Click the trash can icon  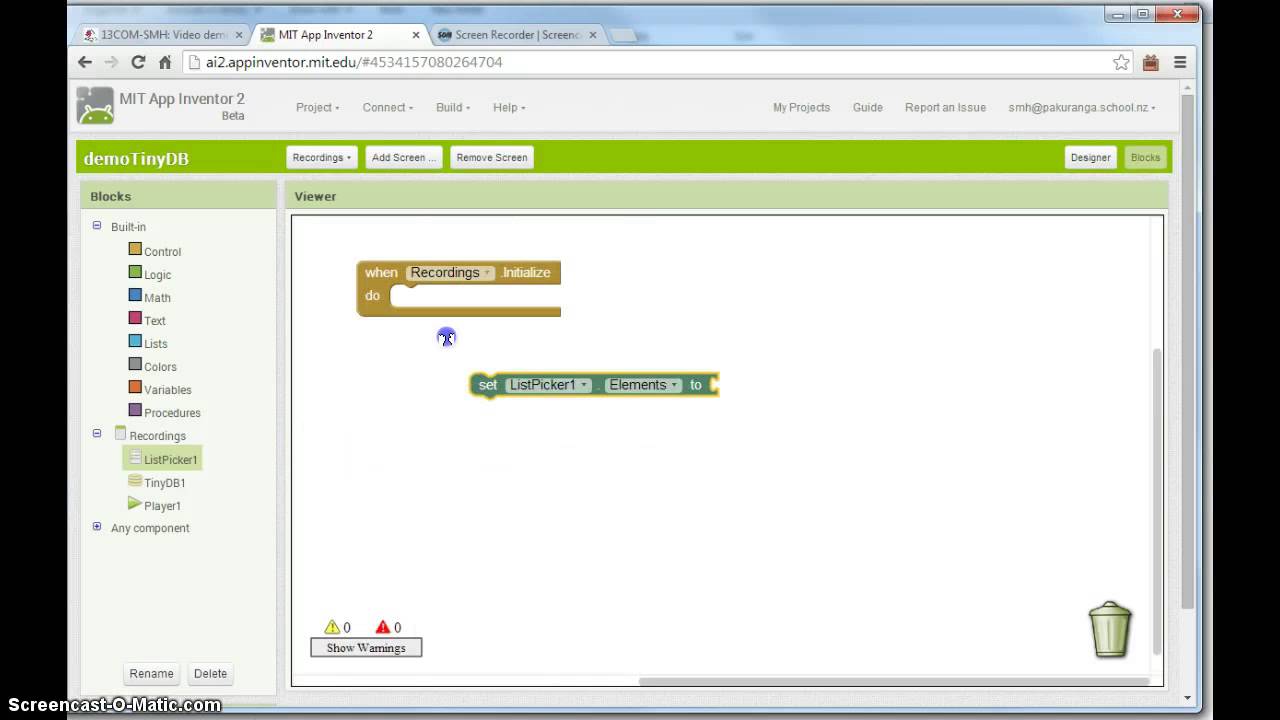coord(1110,630)
